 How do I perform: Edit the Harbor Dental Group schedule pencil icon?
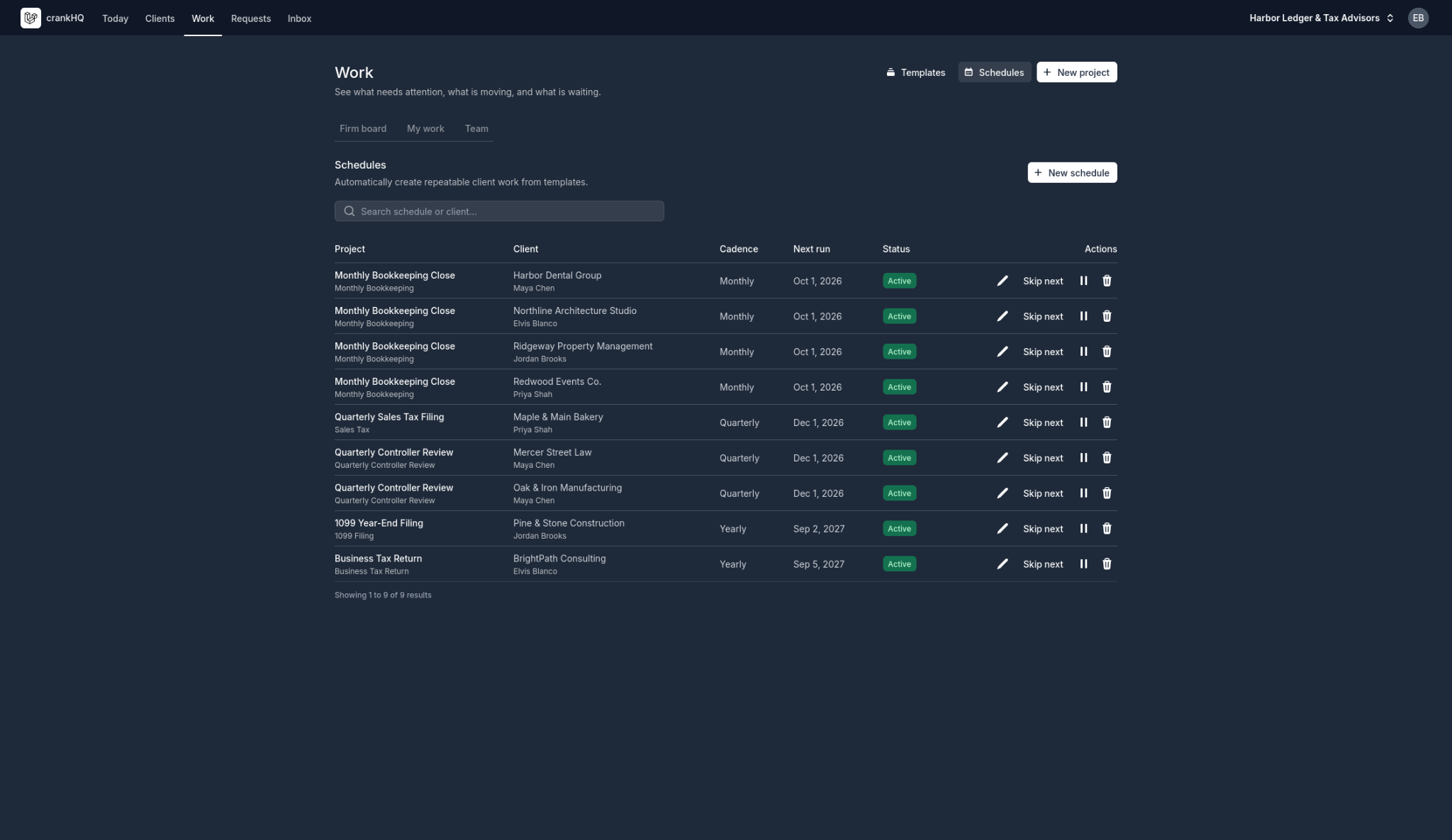(x=1002, y=281)
